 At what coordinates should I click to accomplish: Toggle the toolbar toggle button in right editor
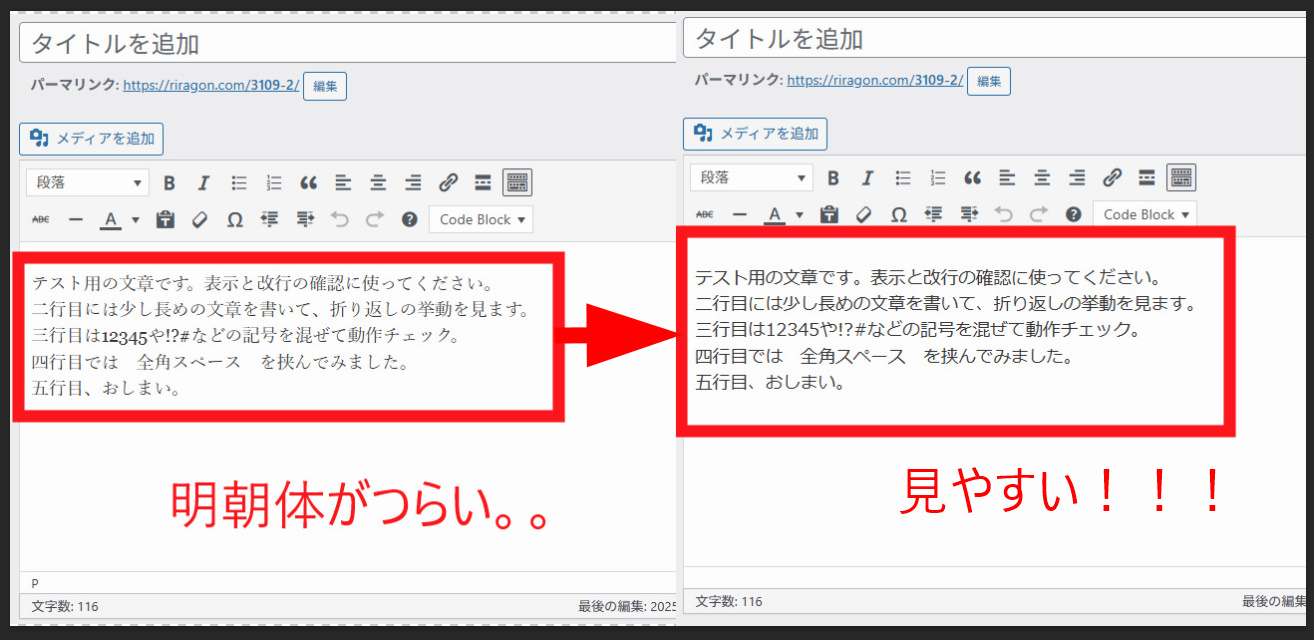1181,178
